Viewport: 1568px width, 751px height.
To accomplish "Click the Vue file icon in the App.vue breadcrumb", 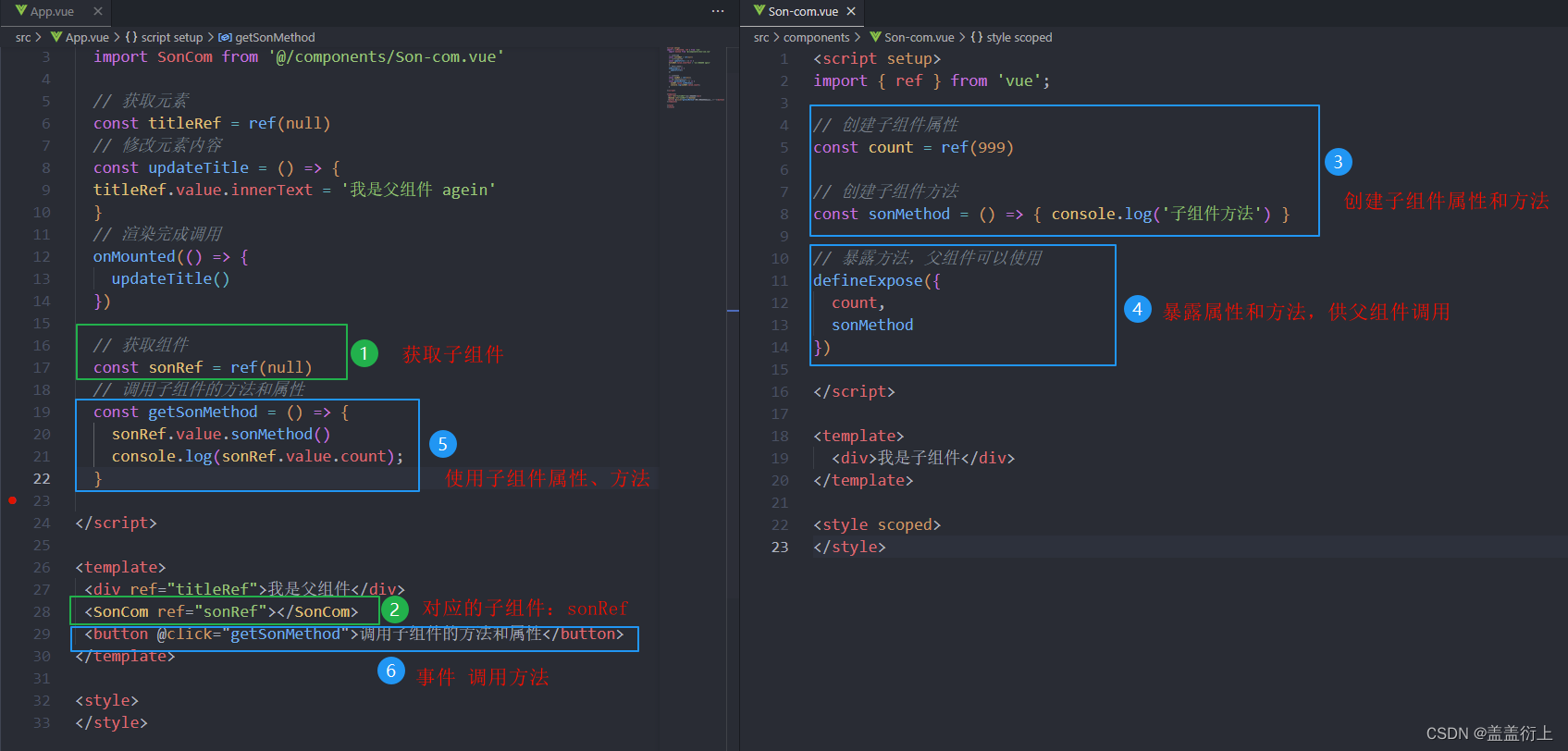I will (56, 37).
